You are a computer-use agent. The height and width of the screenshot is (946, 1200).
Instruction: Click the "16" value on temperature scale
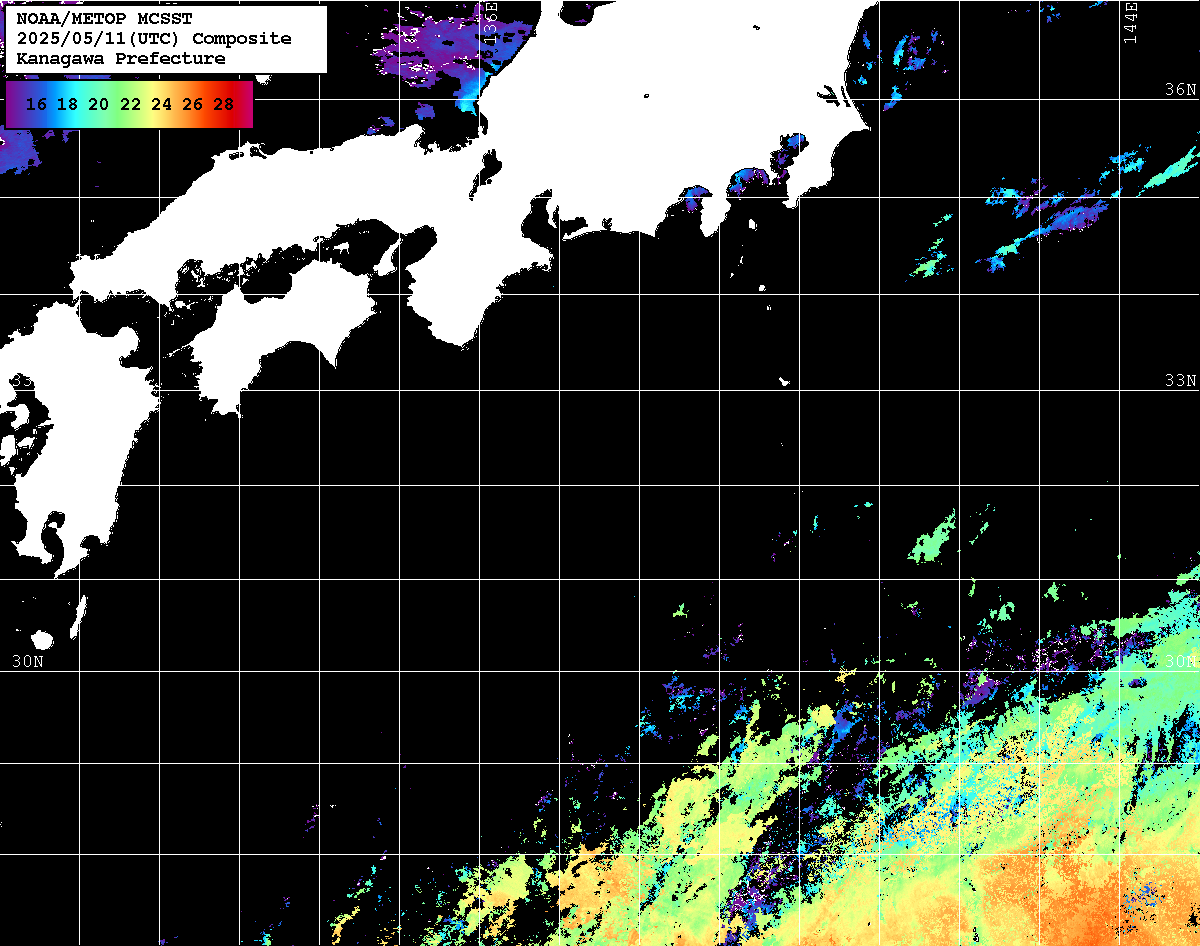pos(37,104)
